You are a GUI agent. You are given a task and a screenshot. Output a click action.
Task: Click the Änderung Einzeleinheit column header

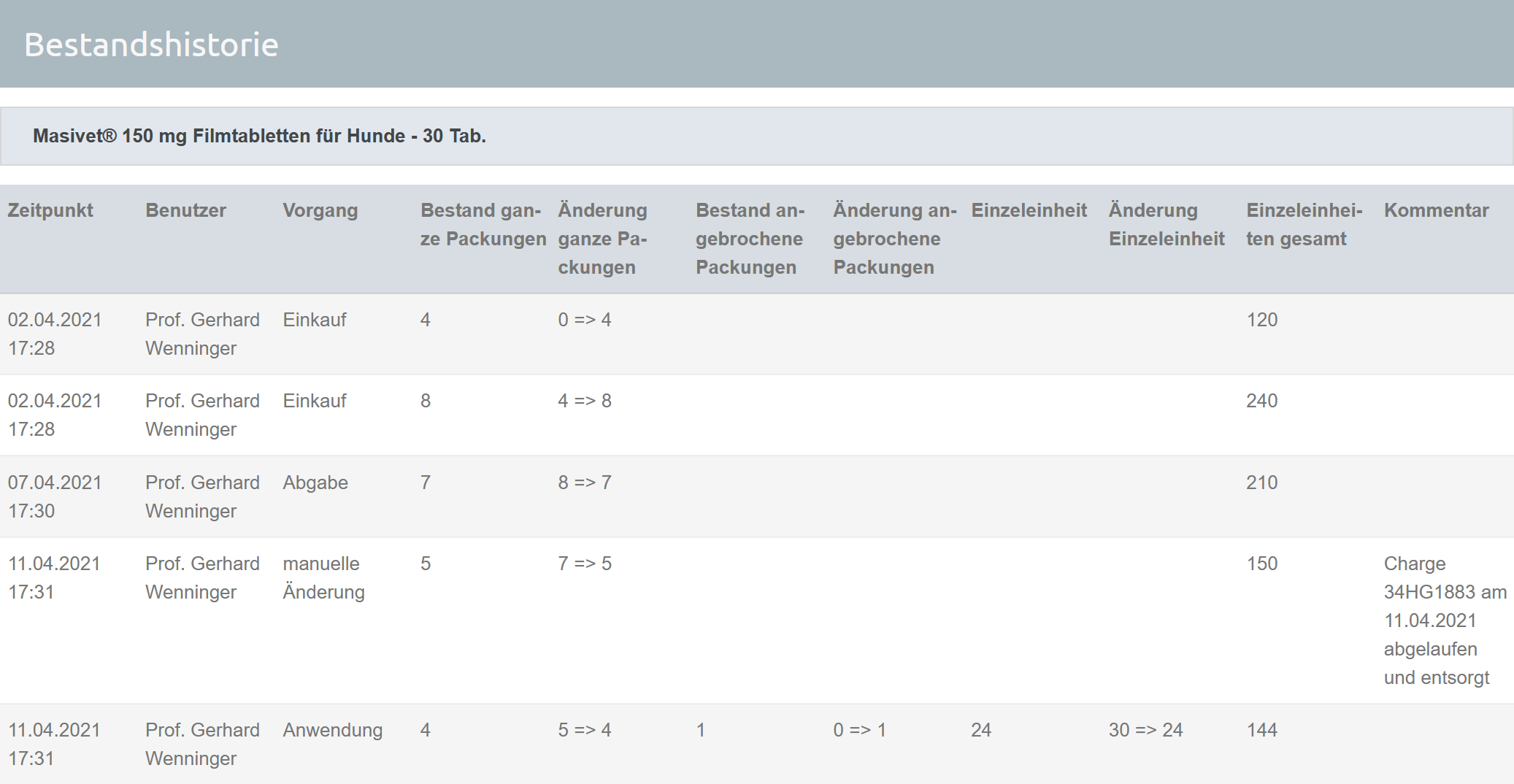click(x=1167, y=224)
